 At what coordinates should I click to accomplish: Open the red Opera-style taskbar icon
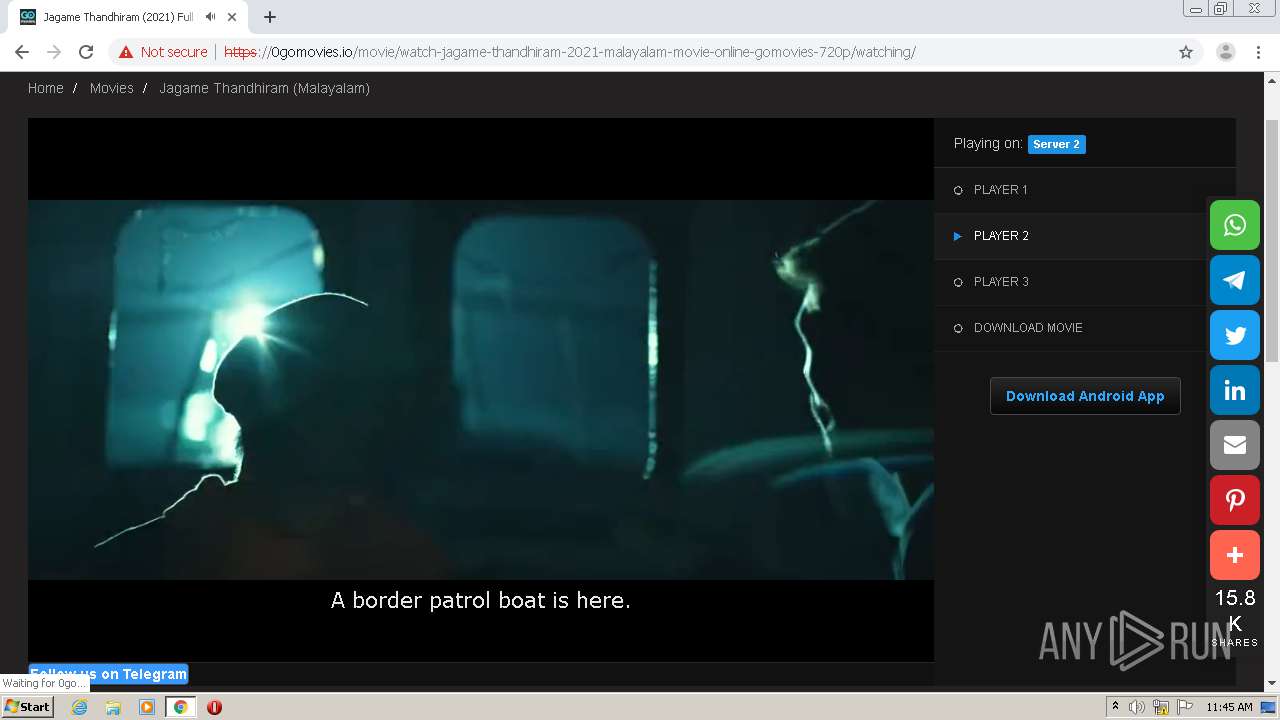tap(214, 707)
